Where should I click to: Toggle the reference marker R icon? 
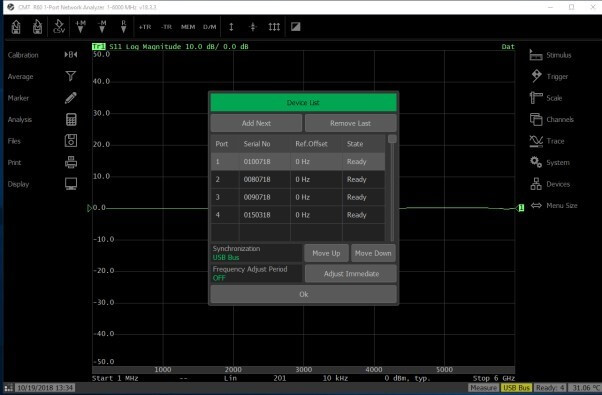tap(123, 27)
